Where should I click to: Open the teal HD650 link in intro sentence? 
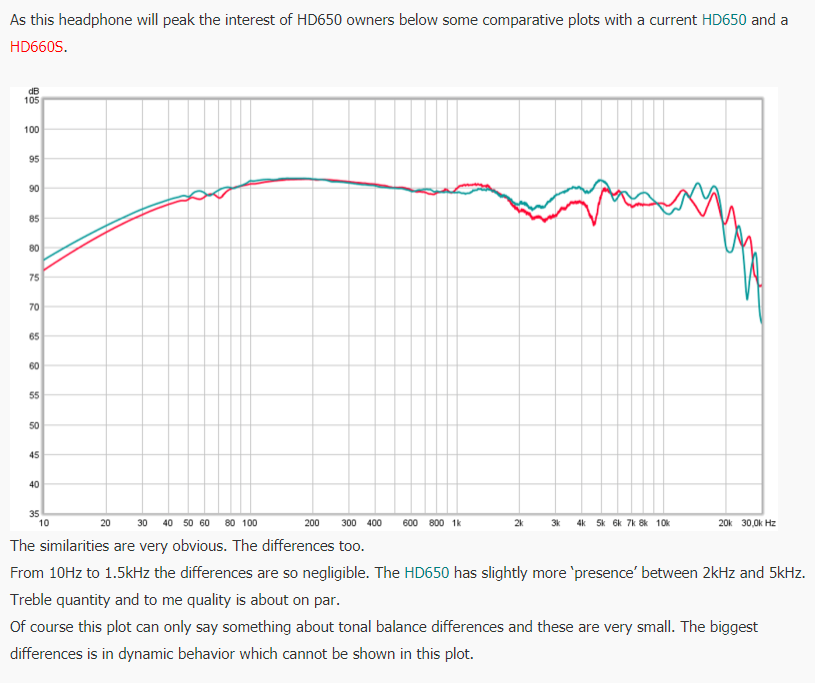pyautogui.click(x=724, y=20)
